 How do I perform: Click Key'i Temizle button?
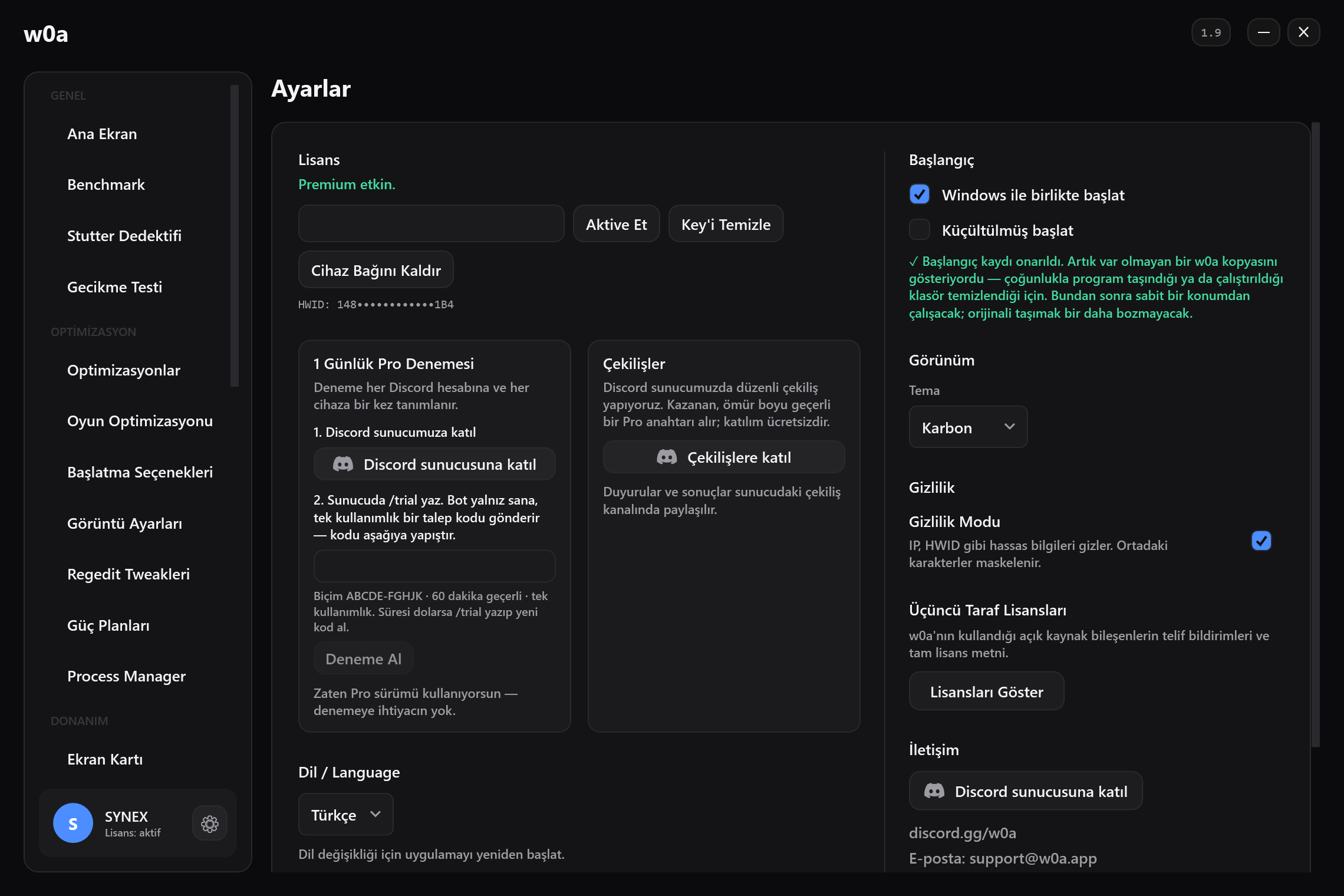726,224
